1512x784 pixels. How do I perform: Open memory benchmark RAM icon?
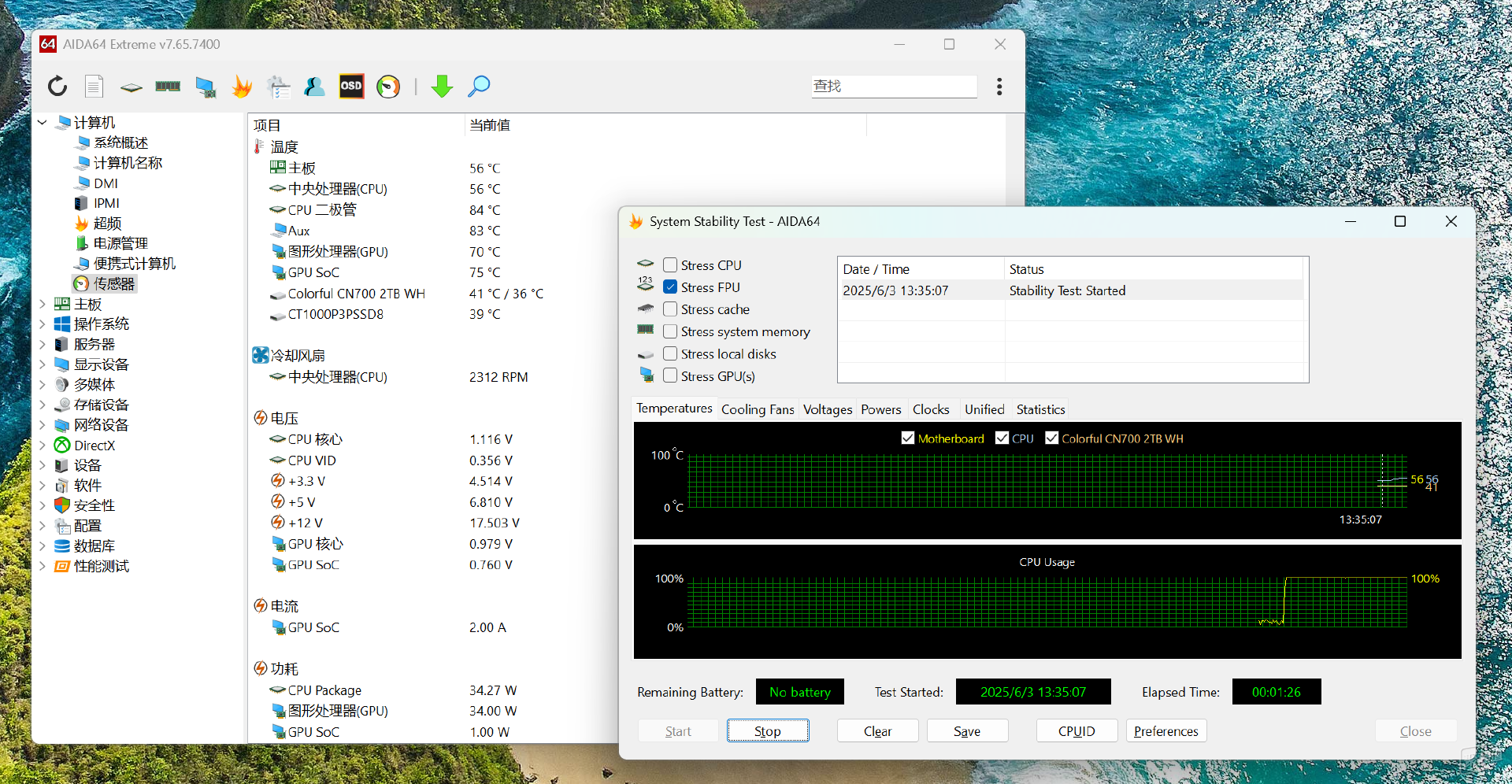pyautogui.click(x=168, y=86)
